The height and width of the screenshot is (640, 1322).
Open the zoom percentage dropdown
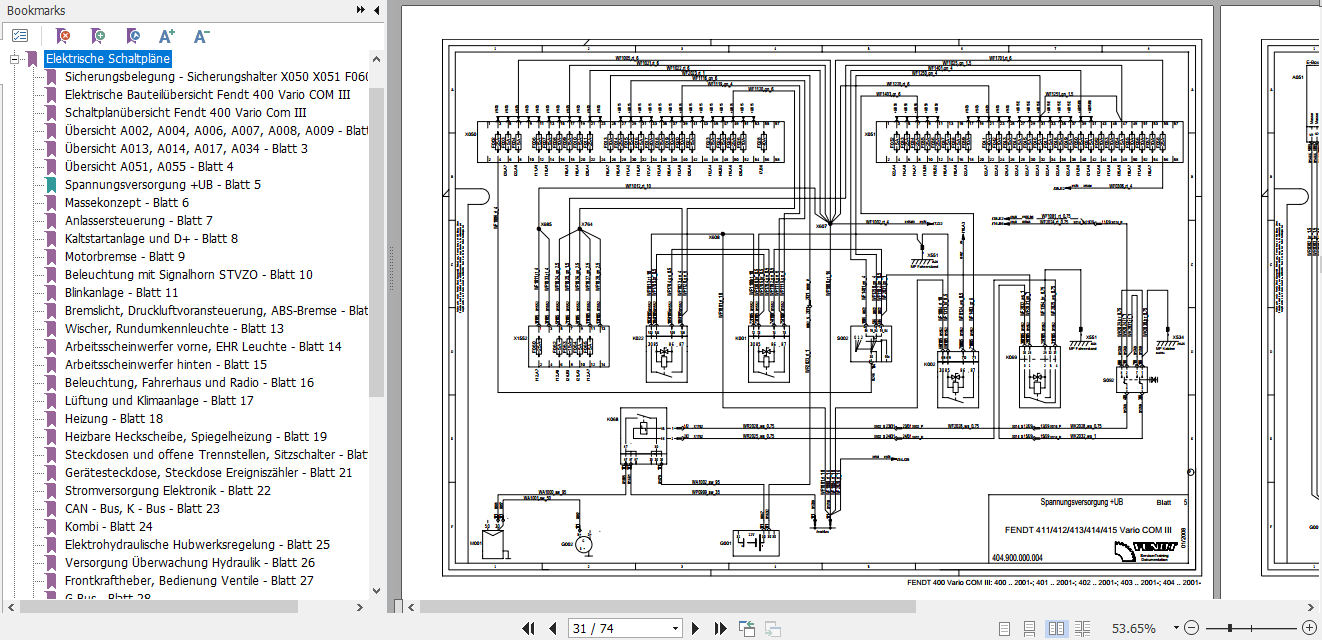tap(1175, 628)
